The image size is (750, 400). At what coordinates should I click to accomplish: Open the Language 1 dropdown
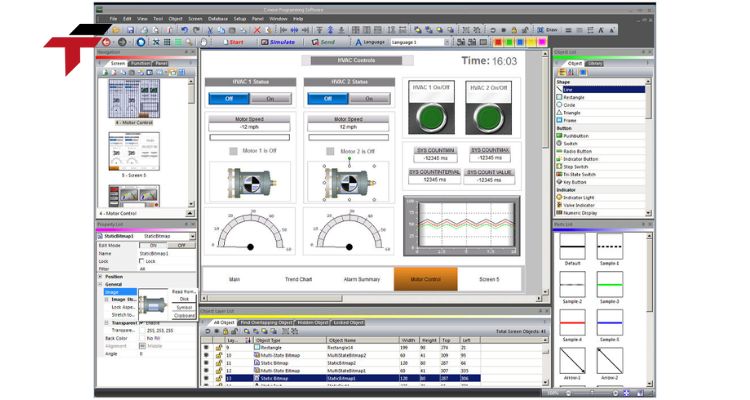[447, 42]
